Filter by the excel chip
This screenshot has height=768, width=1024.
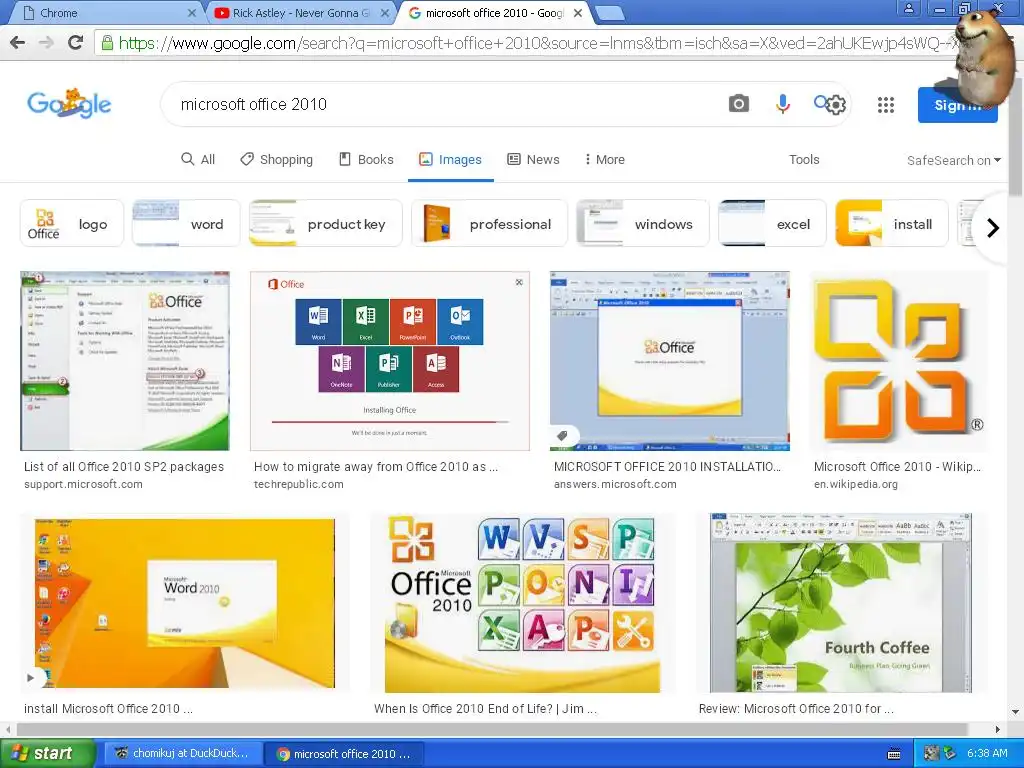tap(772, 223)
